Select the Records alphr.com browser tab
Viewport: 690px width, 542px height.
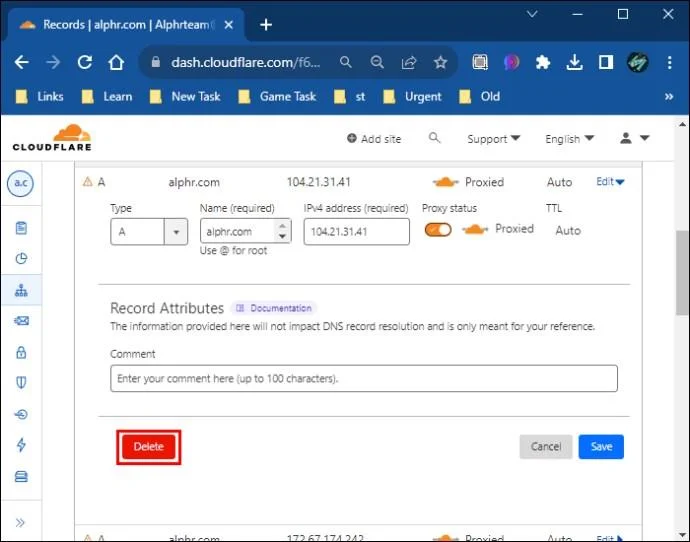tap(125, 25)
